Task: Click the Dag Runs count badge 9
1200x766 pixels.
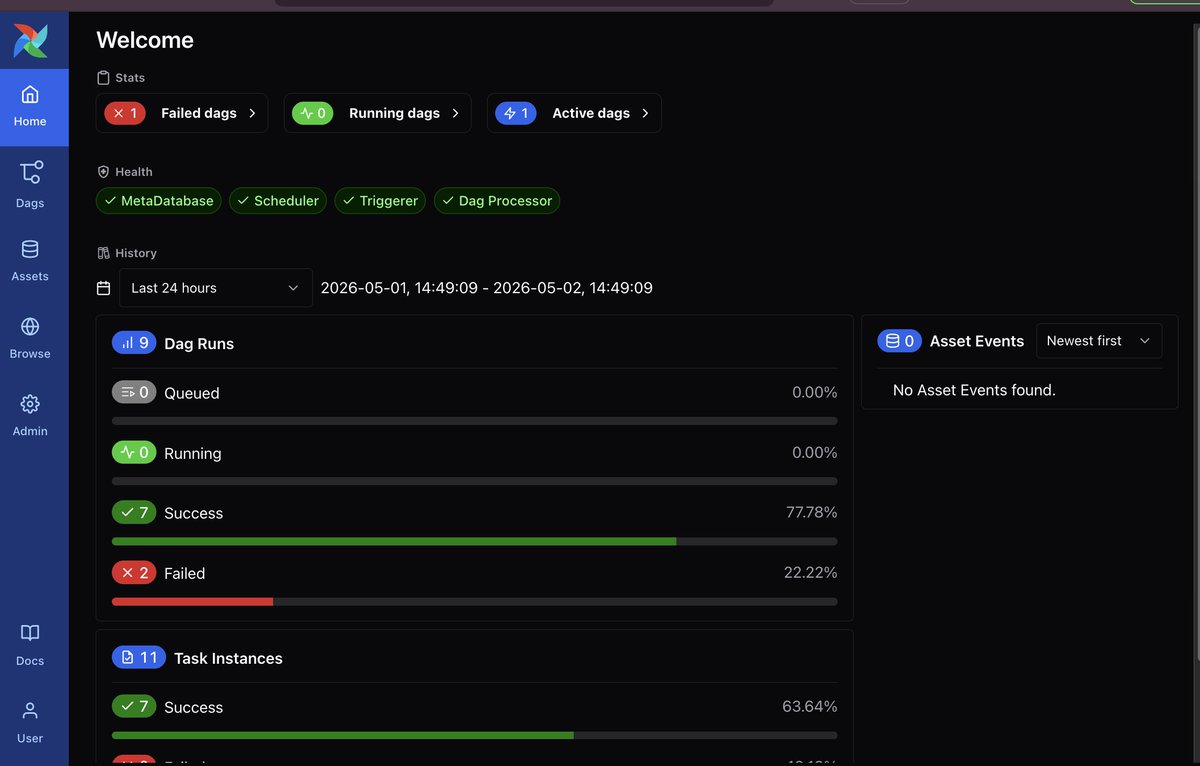Action: [x=134, y=343]
